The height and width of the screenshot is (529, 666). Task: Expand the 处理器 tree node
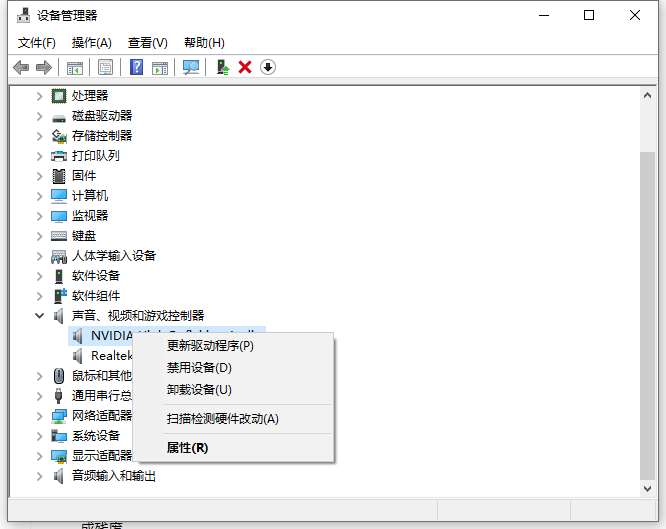tap(40, 96)
